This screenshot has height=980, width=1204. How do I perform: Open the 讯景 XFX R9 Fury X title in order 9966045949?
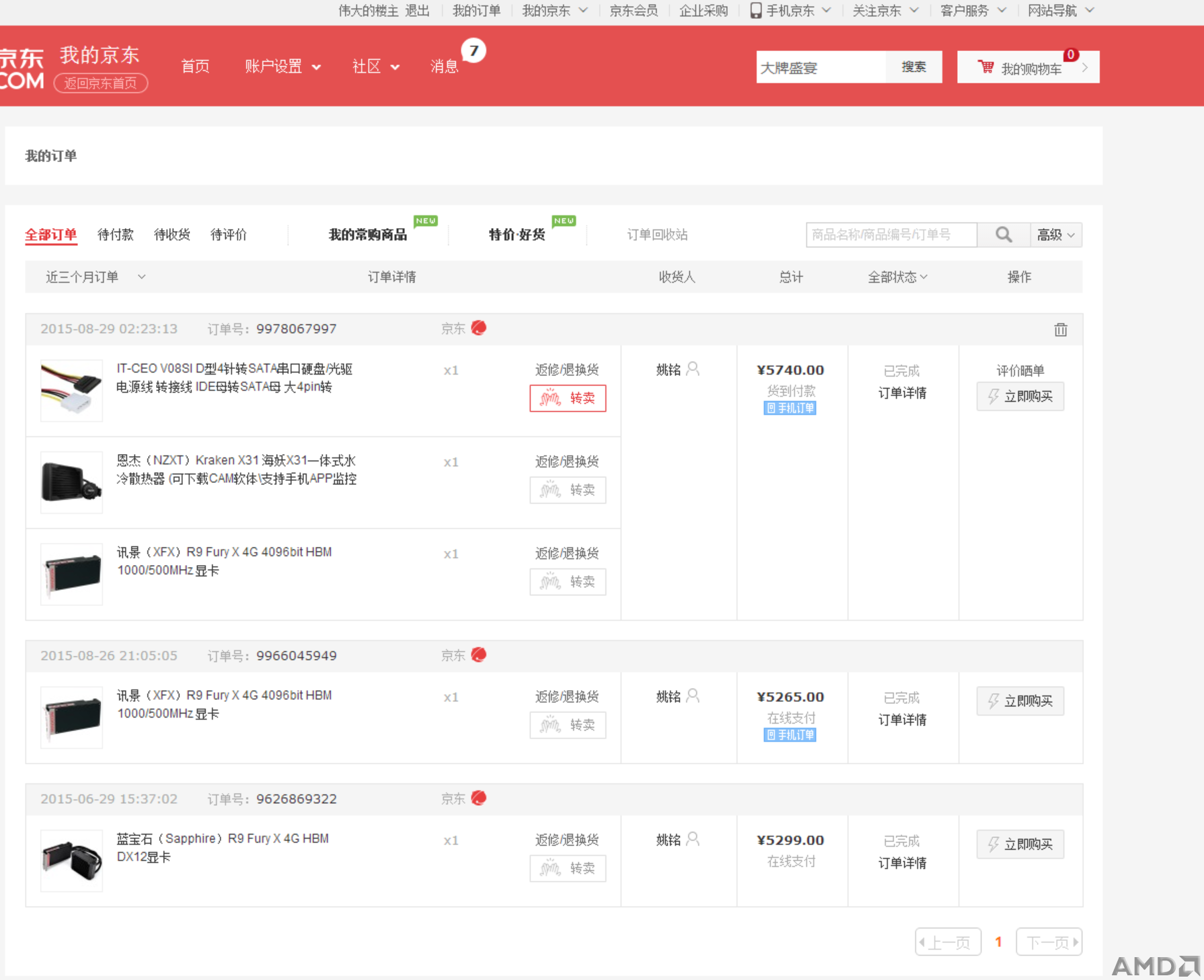click(x=224, y=704)
